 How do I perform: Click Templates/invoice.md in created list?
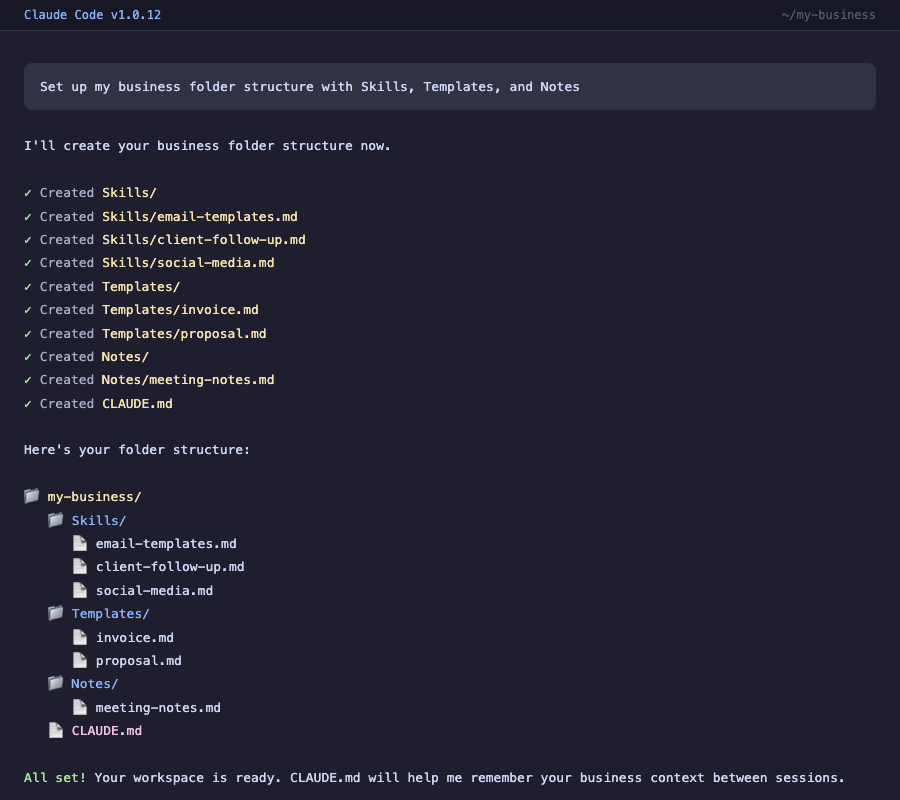pyautogui.click(x=180, y=310)
